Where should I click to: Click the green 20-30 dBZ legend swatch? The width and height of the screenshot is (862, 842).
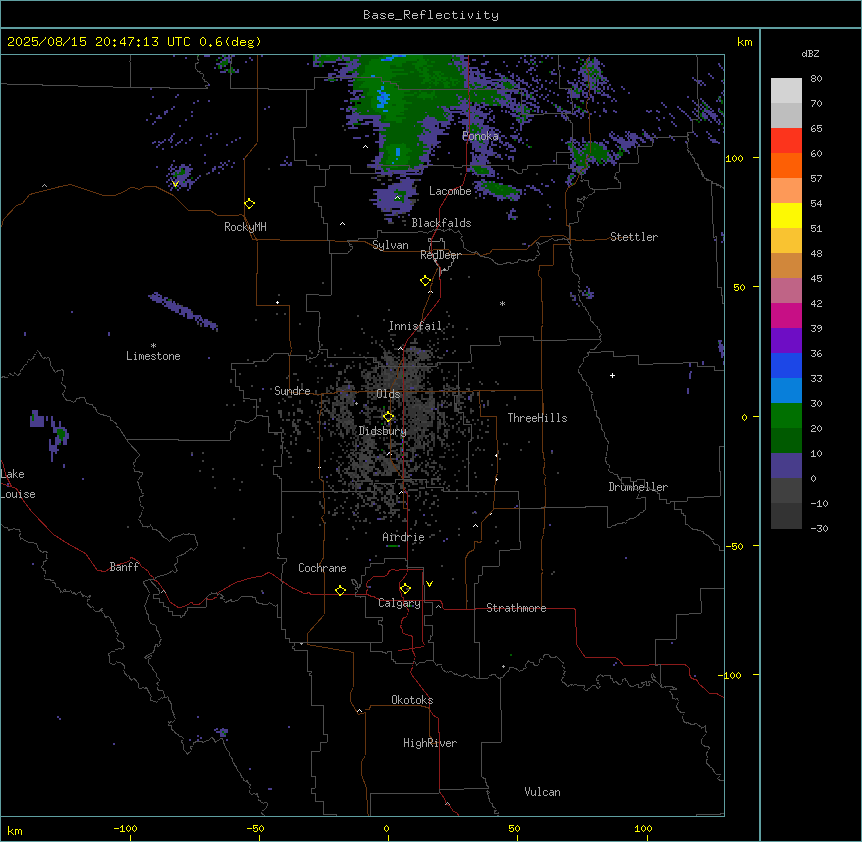click(786, 416)
